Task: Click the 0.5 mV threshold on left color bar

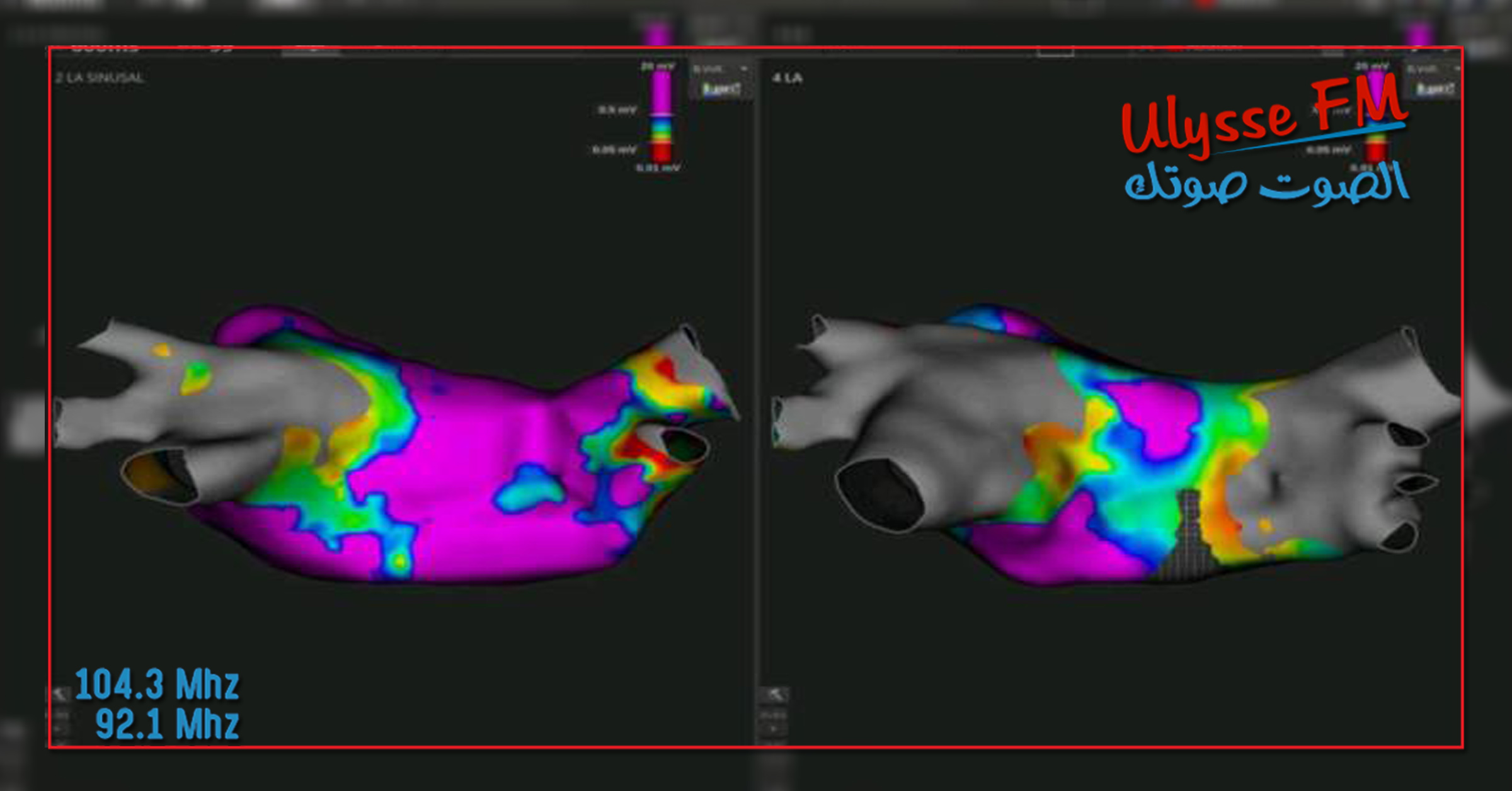Action: (x=617, y=110)
